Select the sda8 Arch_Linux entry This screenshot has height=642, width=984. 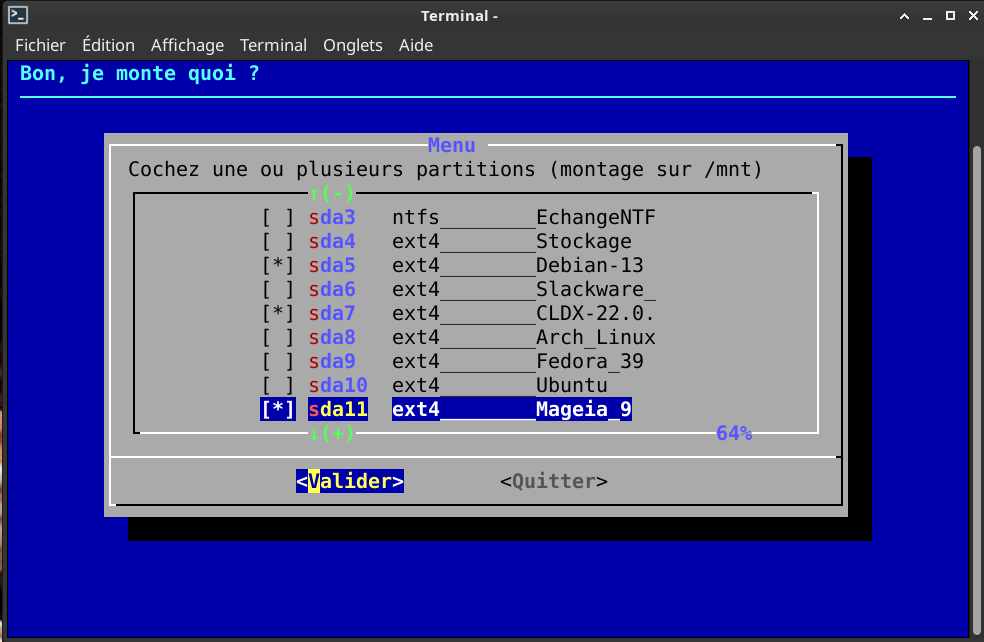458,337
